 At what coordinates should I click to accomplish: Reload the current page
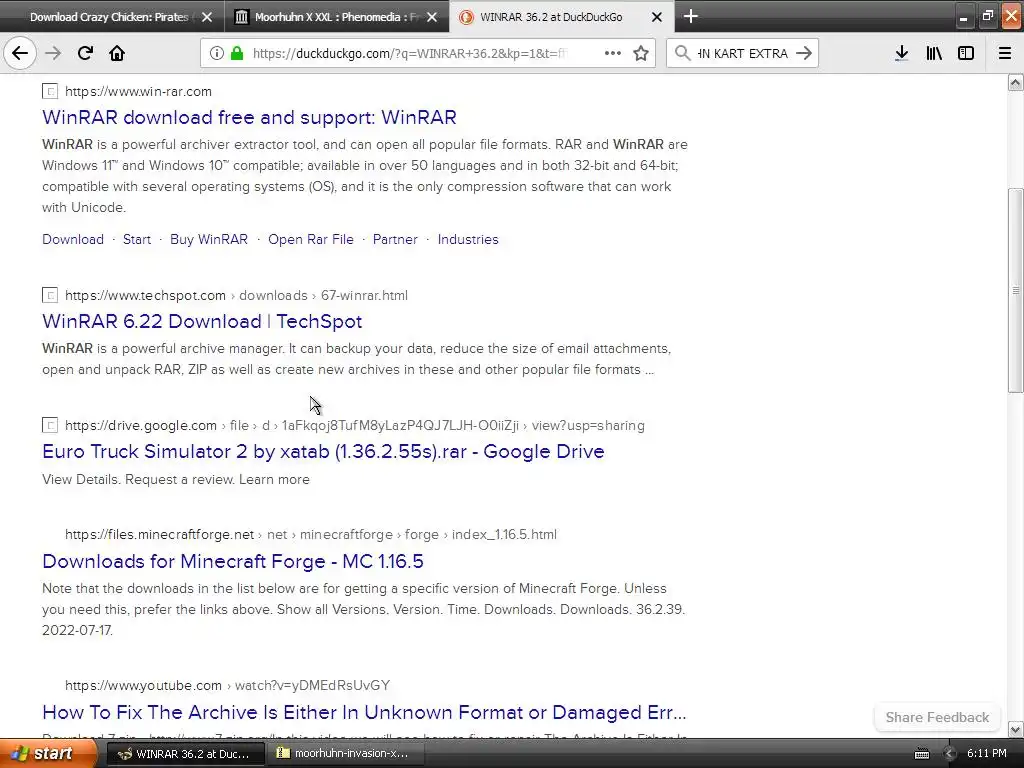(x=85, y=53)
